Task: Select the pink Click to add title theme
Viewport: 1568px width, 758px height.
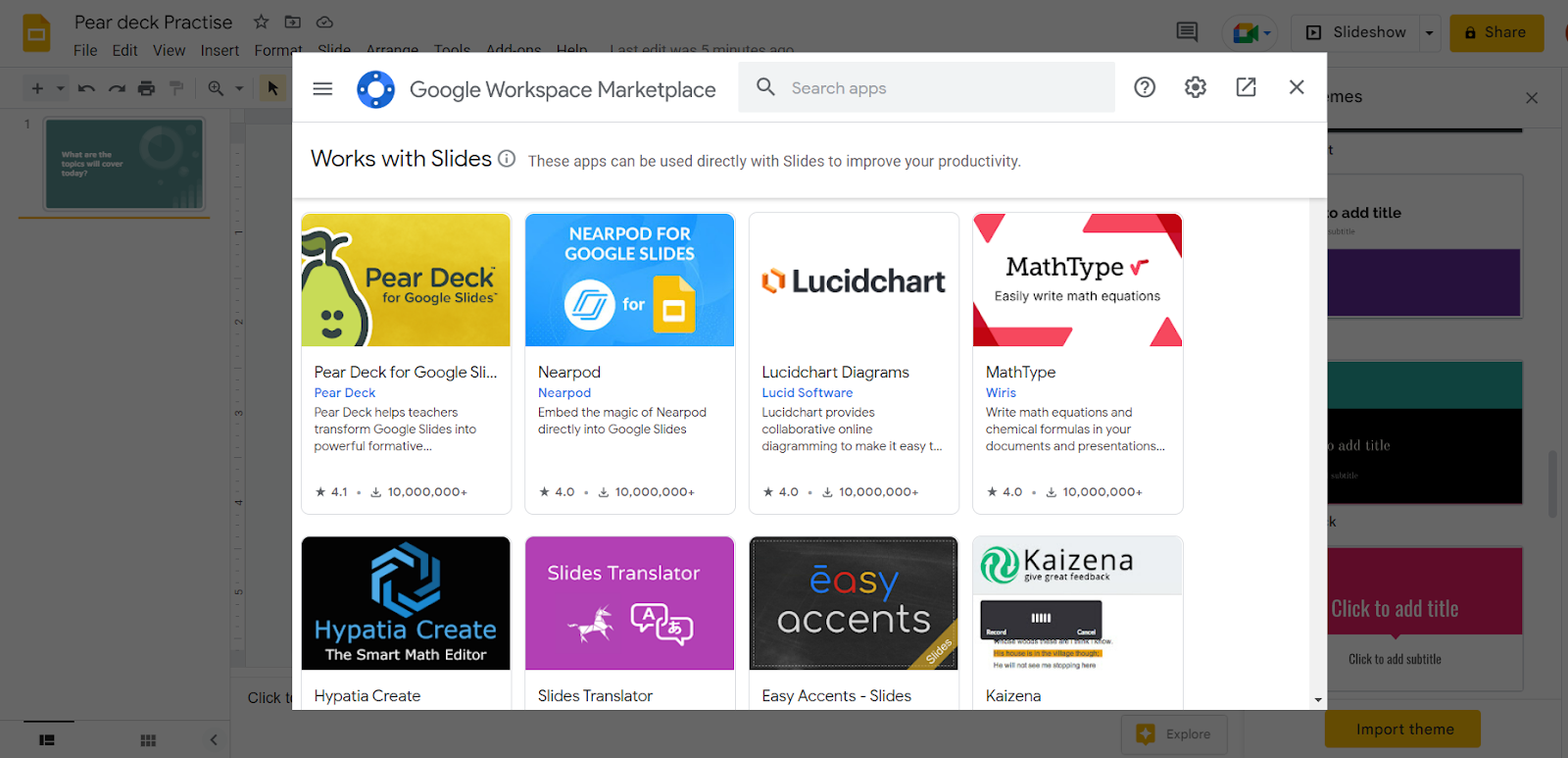Action: [x=1425, y=619]
